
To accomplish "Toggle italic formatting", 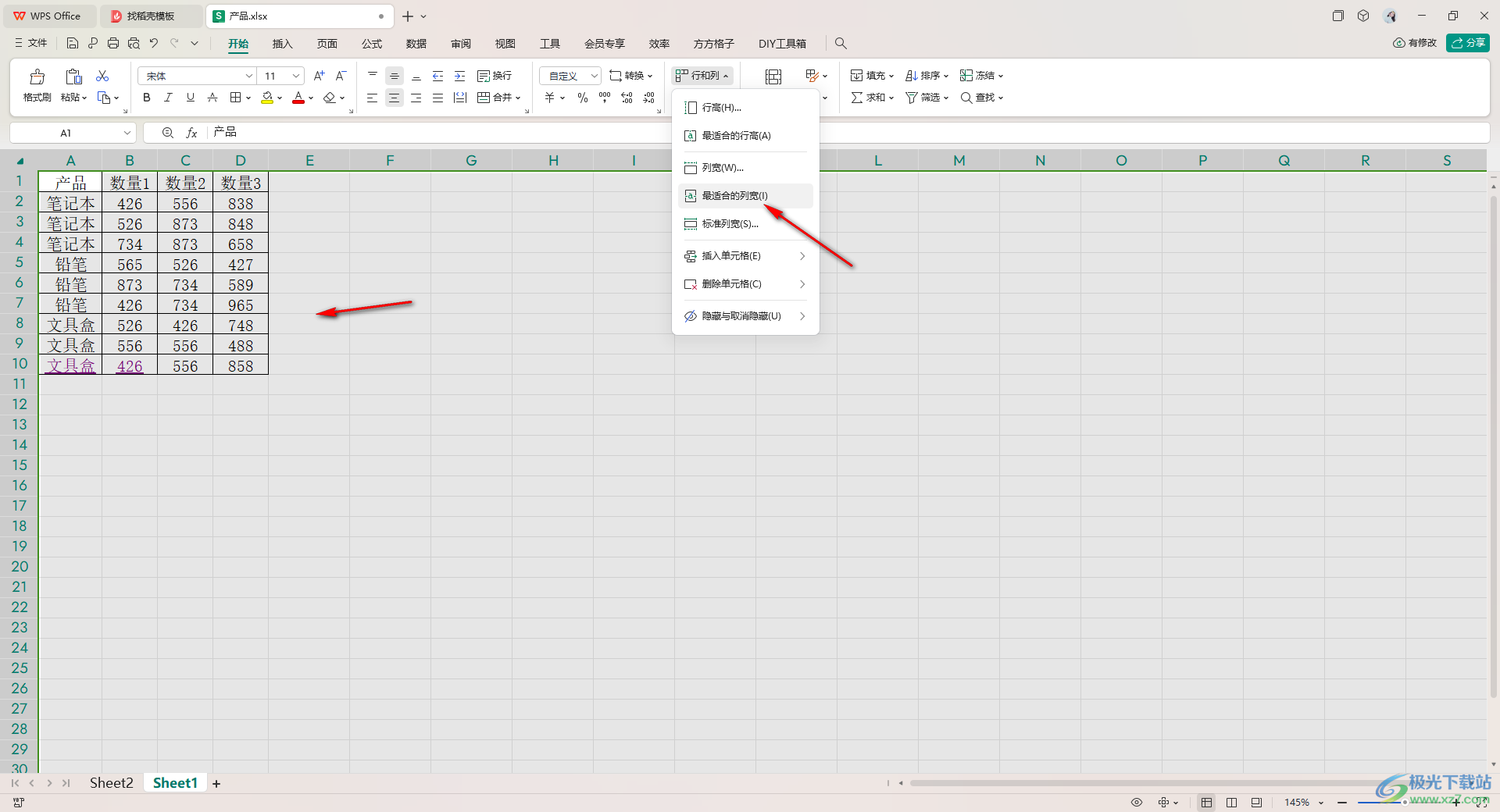I will click(169, 98).
